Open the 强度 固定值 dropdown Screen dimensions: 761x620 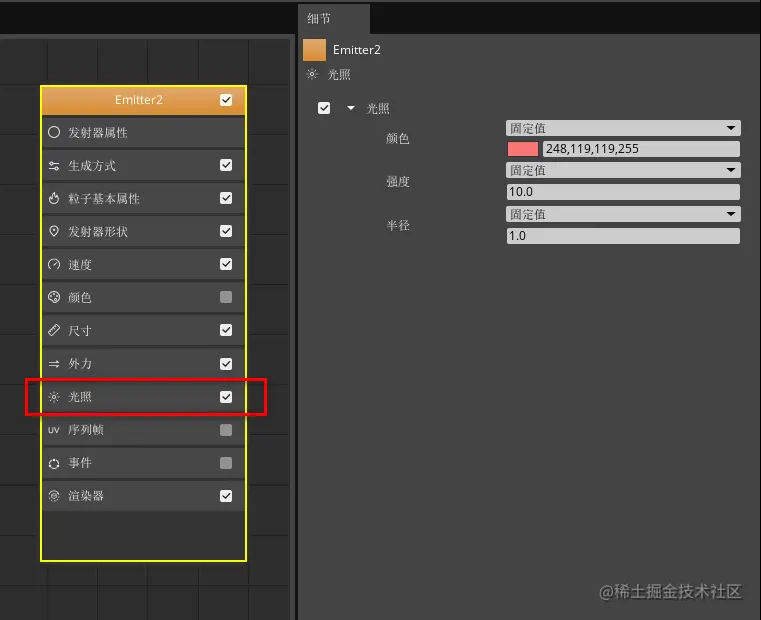click(623, 170)
